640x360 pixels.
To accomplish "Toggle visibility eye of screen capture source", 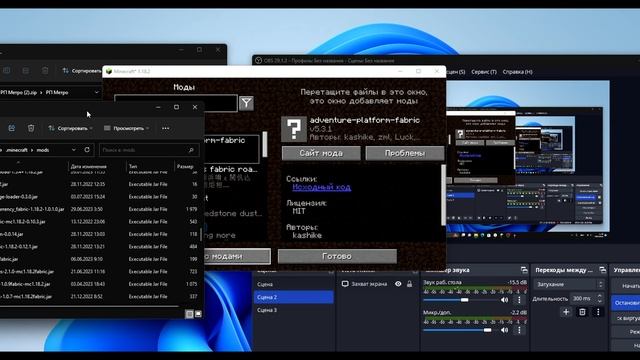I will pyautogui.click(x=398, y=284).
